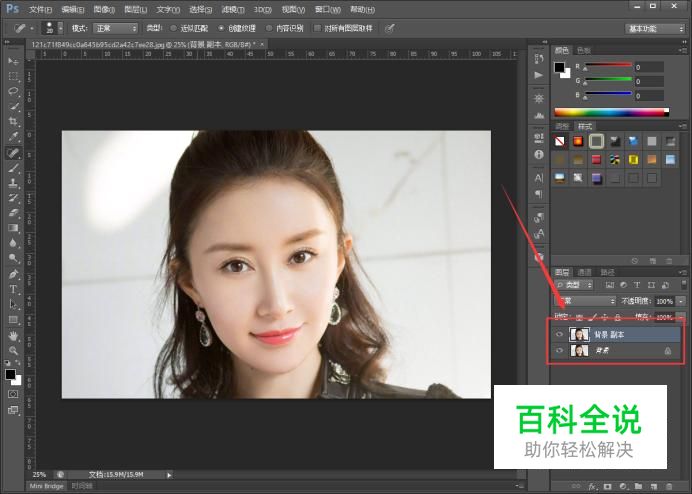The height and width of the screenshot is (494, 692).
Task: Hide the 背景 副本 layer eye icon
Action: click(559, 334)
